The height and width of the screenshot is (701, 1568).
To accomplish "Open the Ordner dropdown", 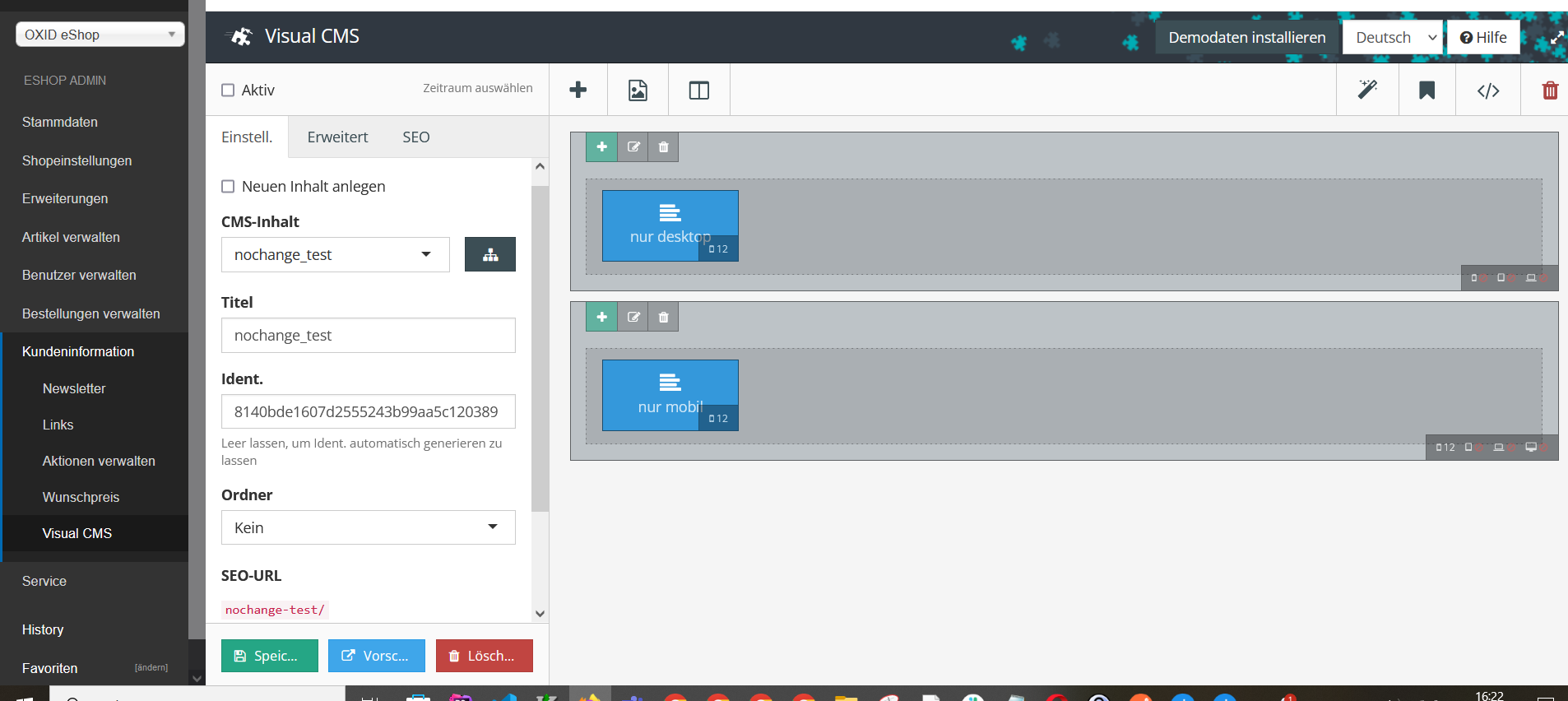I will point(368,527).
